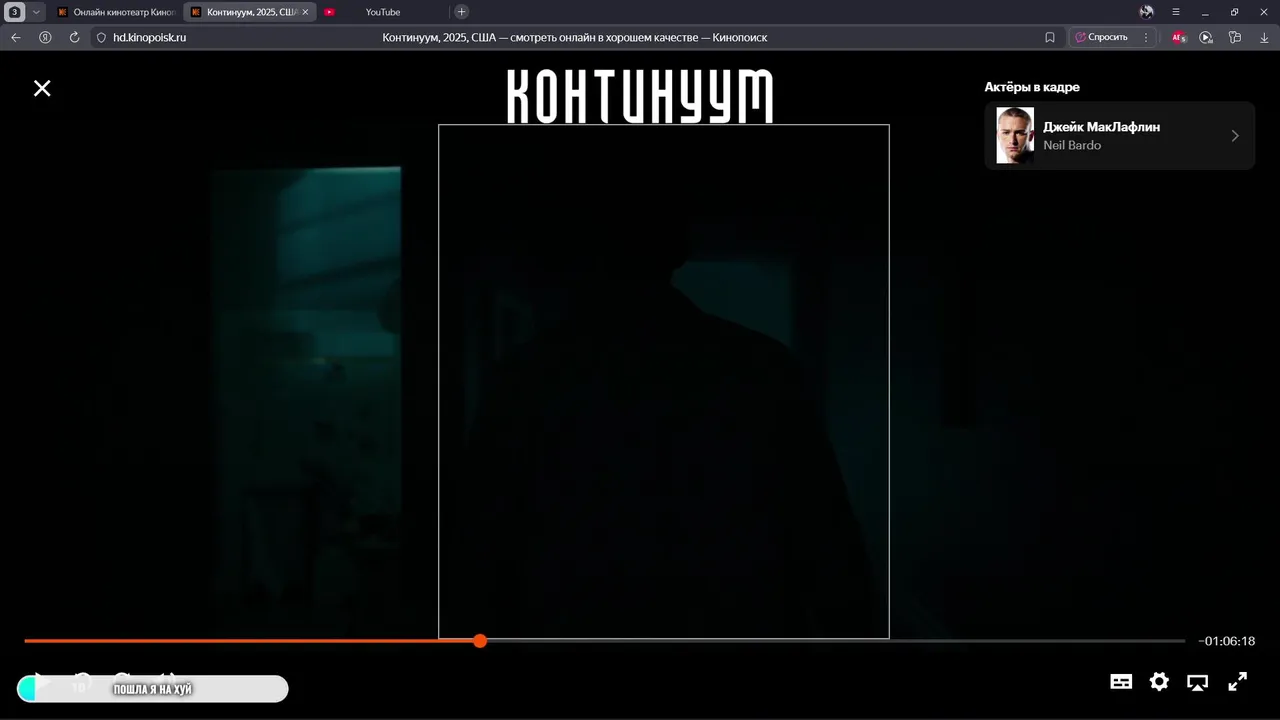Seek to a later point on the unplayed progress bar

point(835,641)
